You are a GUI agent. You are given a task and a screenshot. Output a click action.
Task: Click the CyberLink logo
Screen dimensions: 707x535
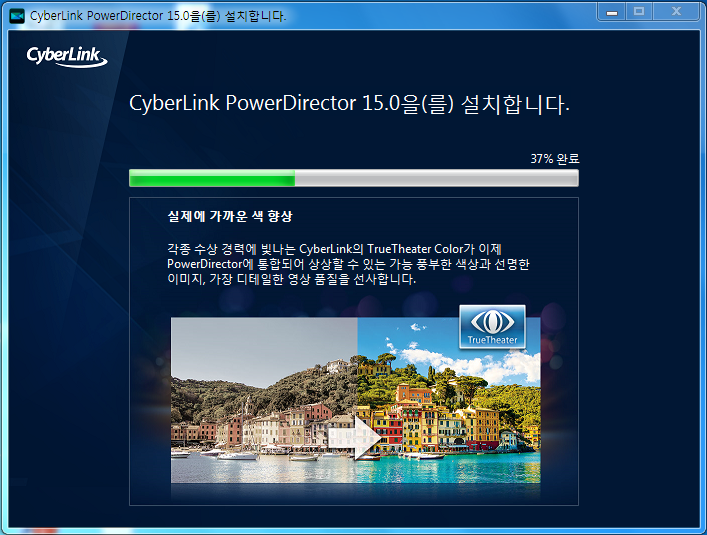67,57
